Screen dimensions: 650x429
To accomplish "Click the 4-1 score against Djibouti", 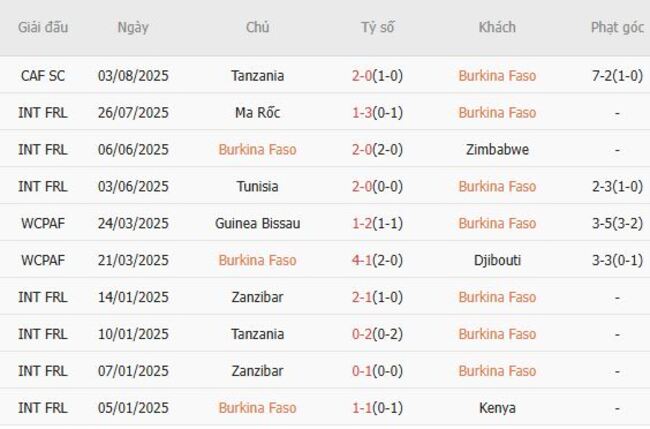I will click(x=377, y=260).
